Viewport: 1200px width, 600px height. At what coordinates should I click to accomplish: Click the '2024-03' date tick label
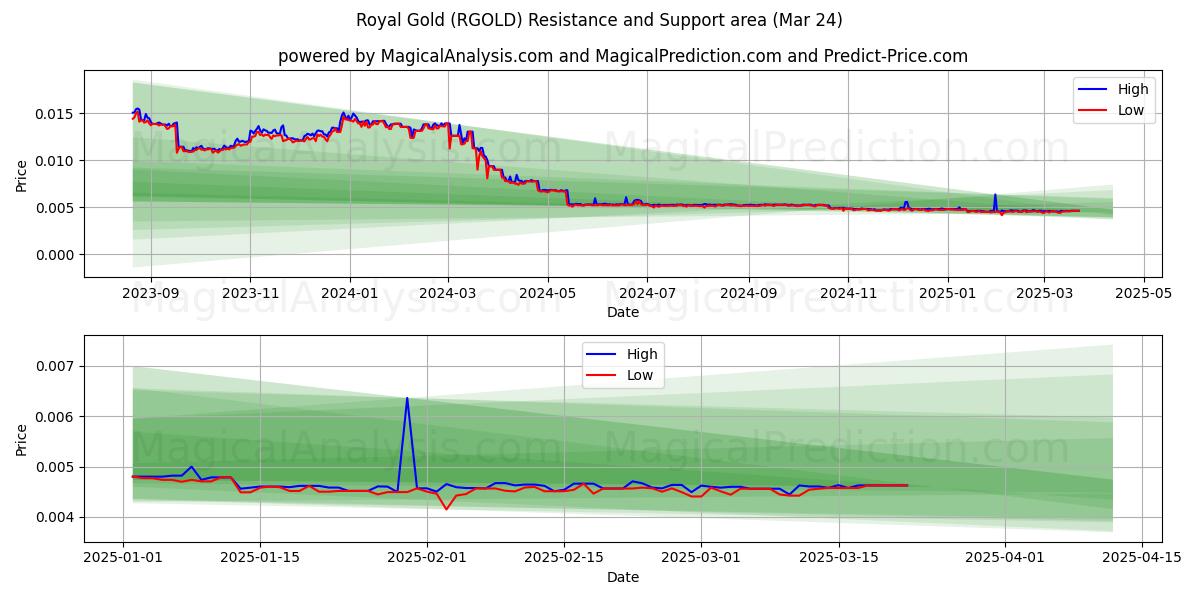click(x=447, y=294)
